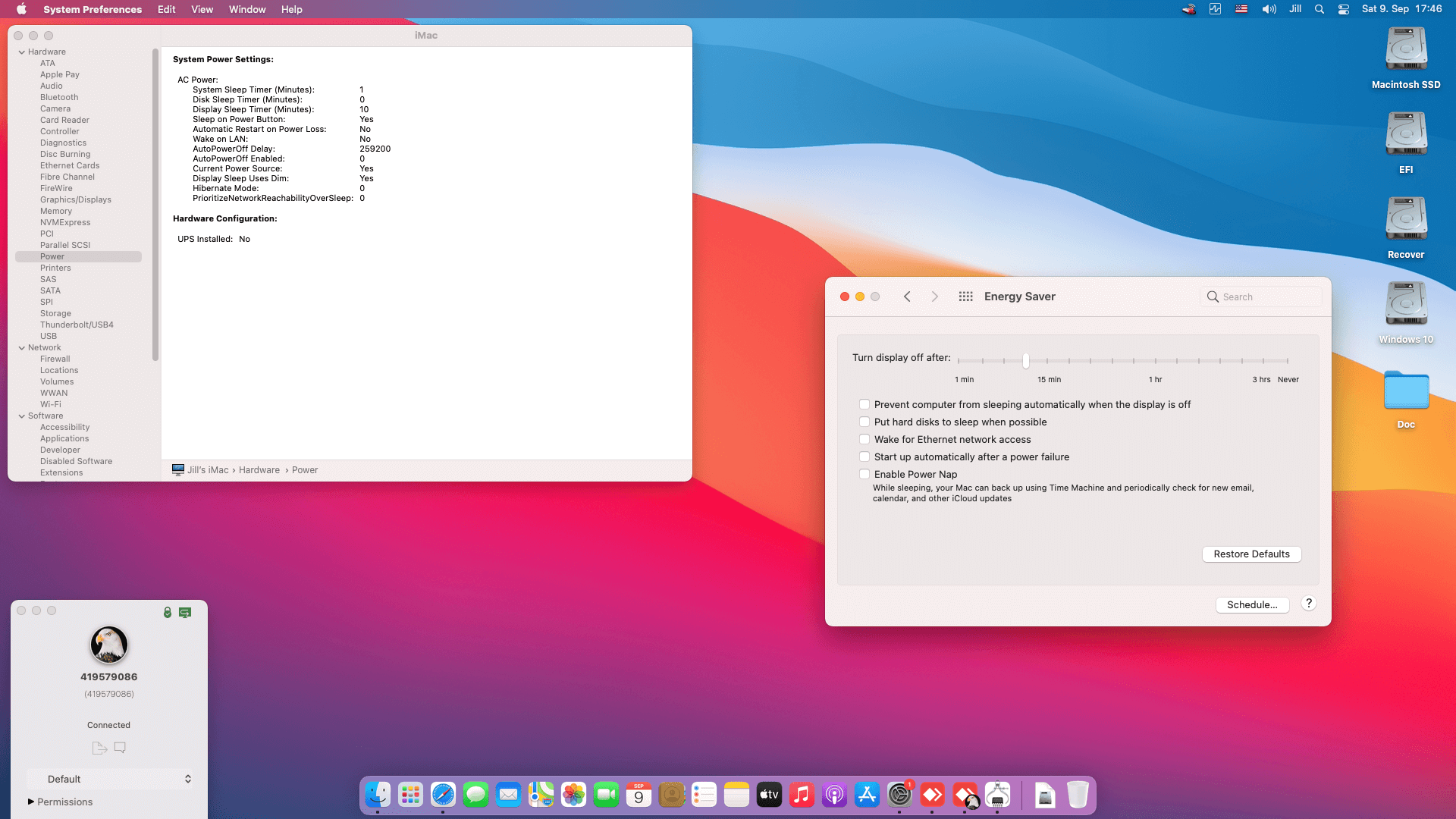Viewport: 1456px width, 819px height.
Task: Select Graphics/Displays in the sidebar
Action: point(76,200)
